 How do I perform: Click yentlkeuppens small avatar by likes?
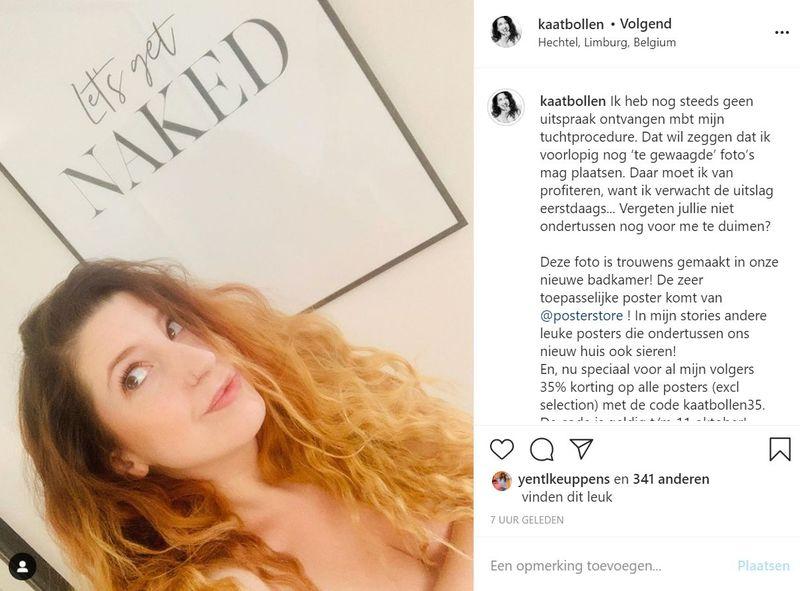point(502,481)
